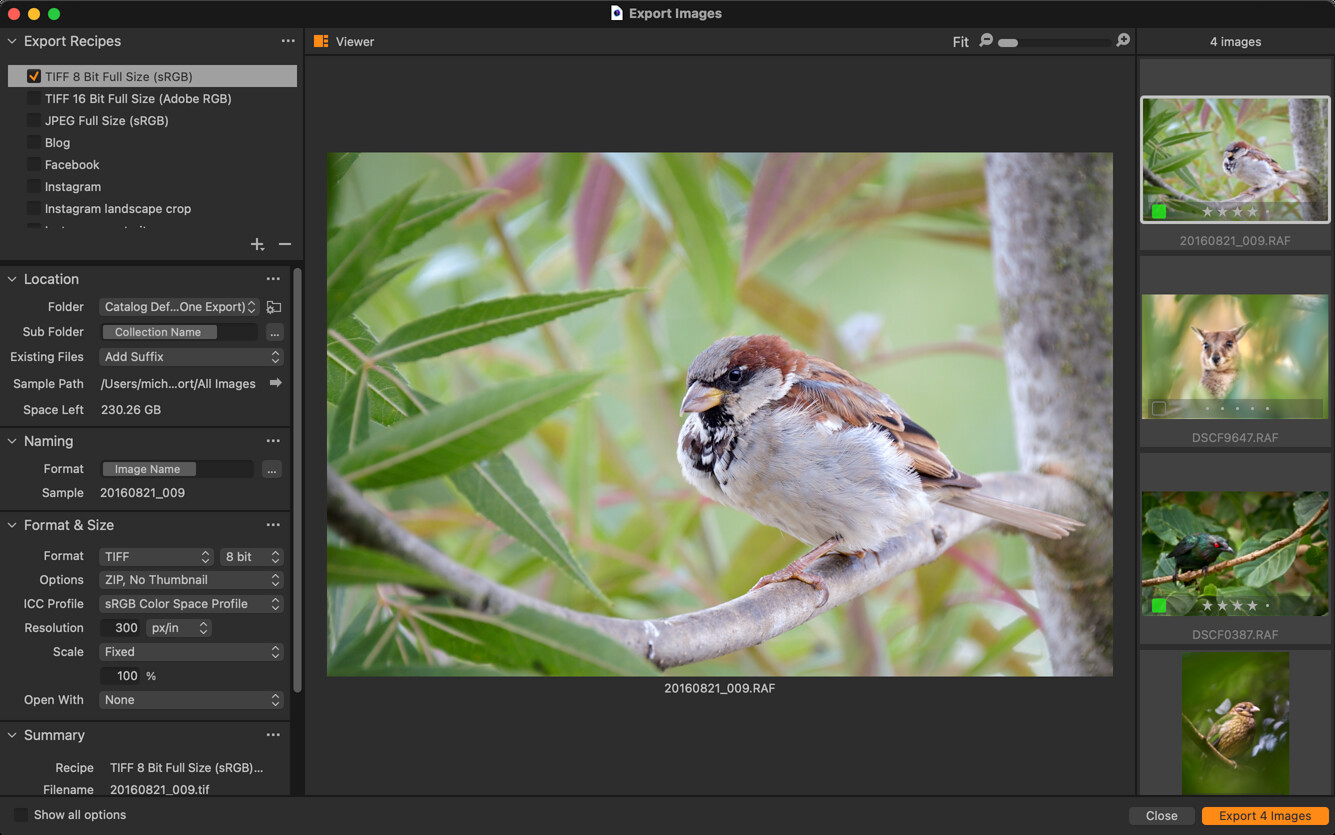Viewport: 1335px width, 835px height.
Task: Click green color tag on 20160821_009.RAF thumbnail
Action: [1159, 212]
